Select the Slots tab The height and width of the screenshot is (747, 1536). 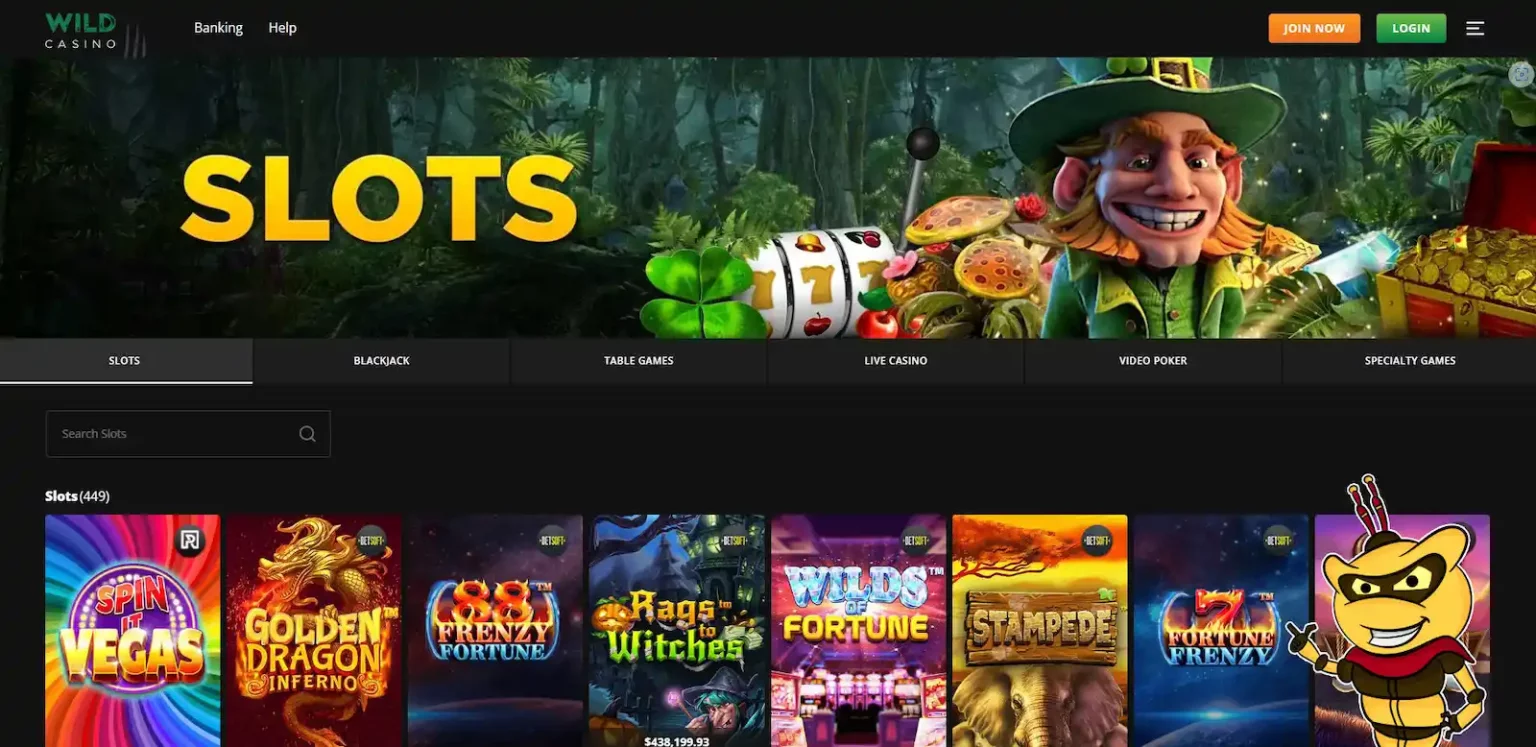click(x=125, y=361)
